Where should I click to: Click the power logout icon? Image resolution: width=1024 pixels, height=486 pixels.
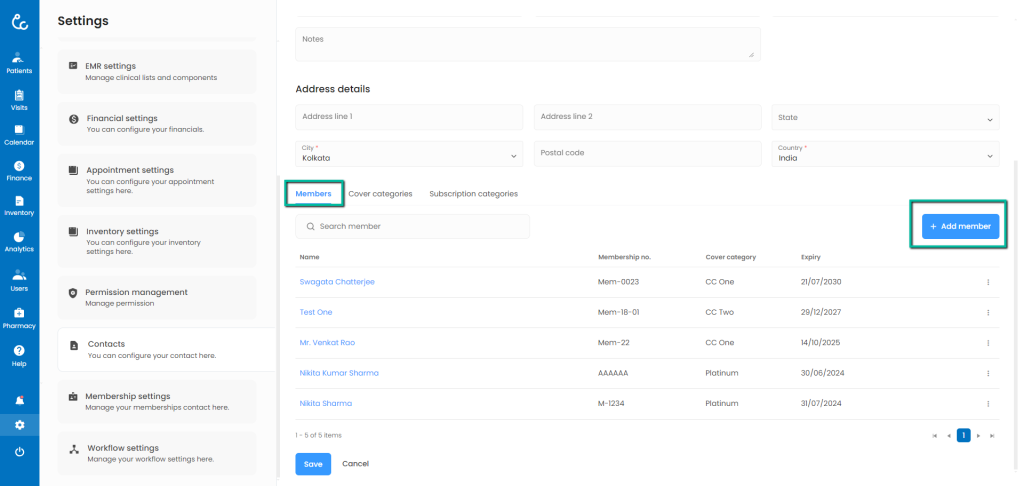click(x=19, y=452)
